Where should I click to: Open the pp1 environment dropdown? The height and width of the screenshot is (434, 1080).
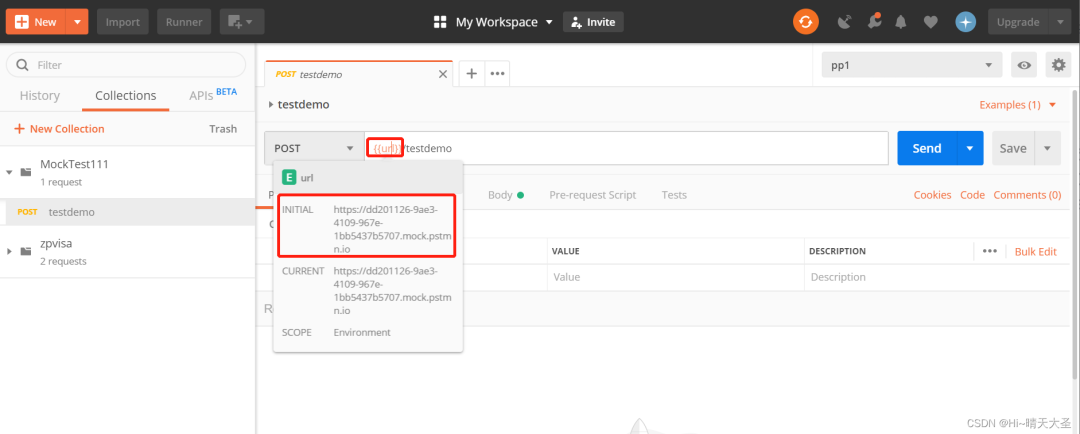coord(912,65)
